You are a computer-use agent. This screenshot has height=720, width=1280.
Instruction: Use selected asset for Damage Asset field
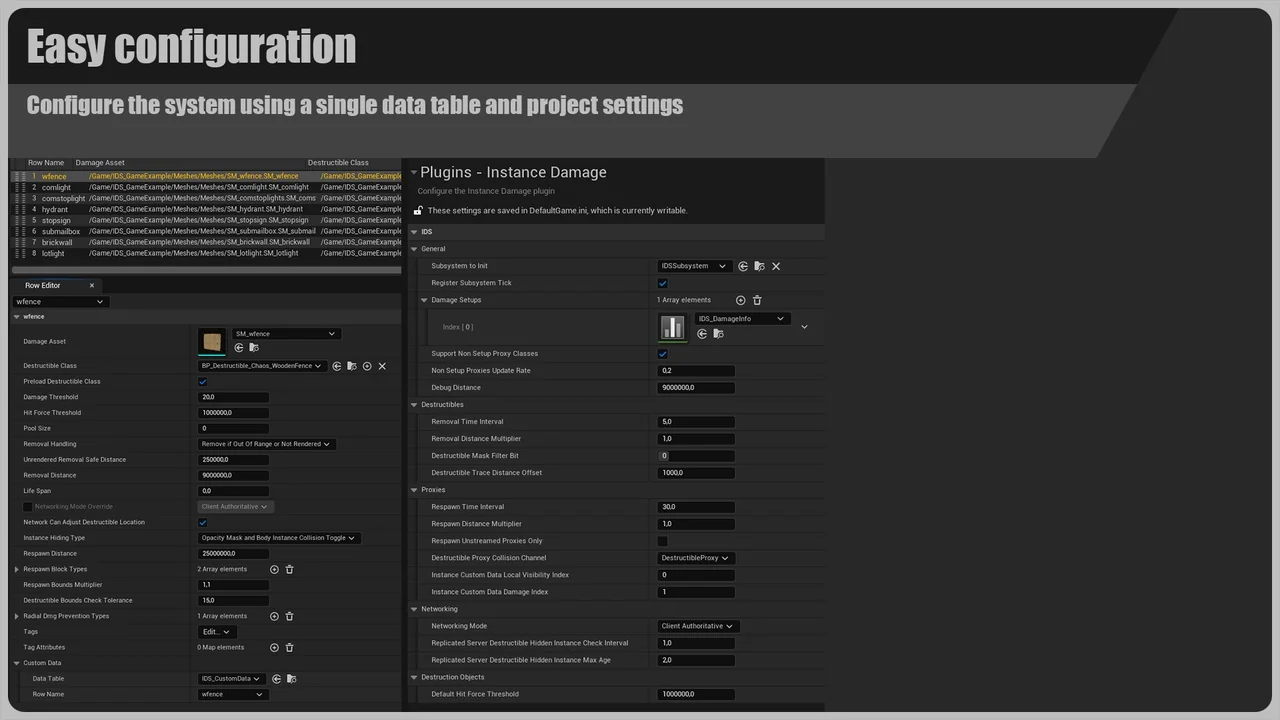(238, 347)
